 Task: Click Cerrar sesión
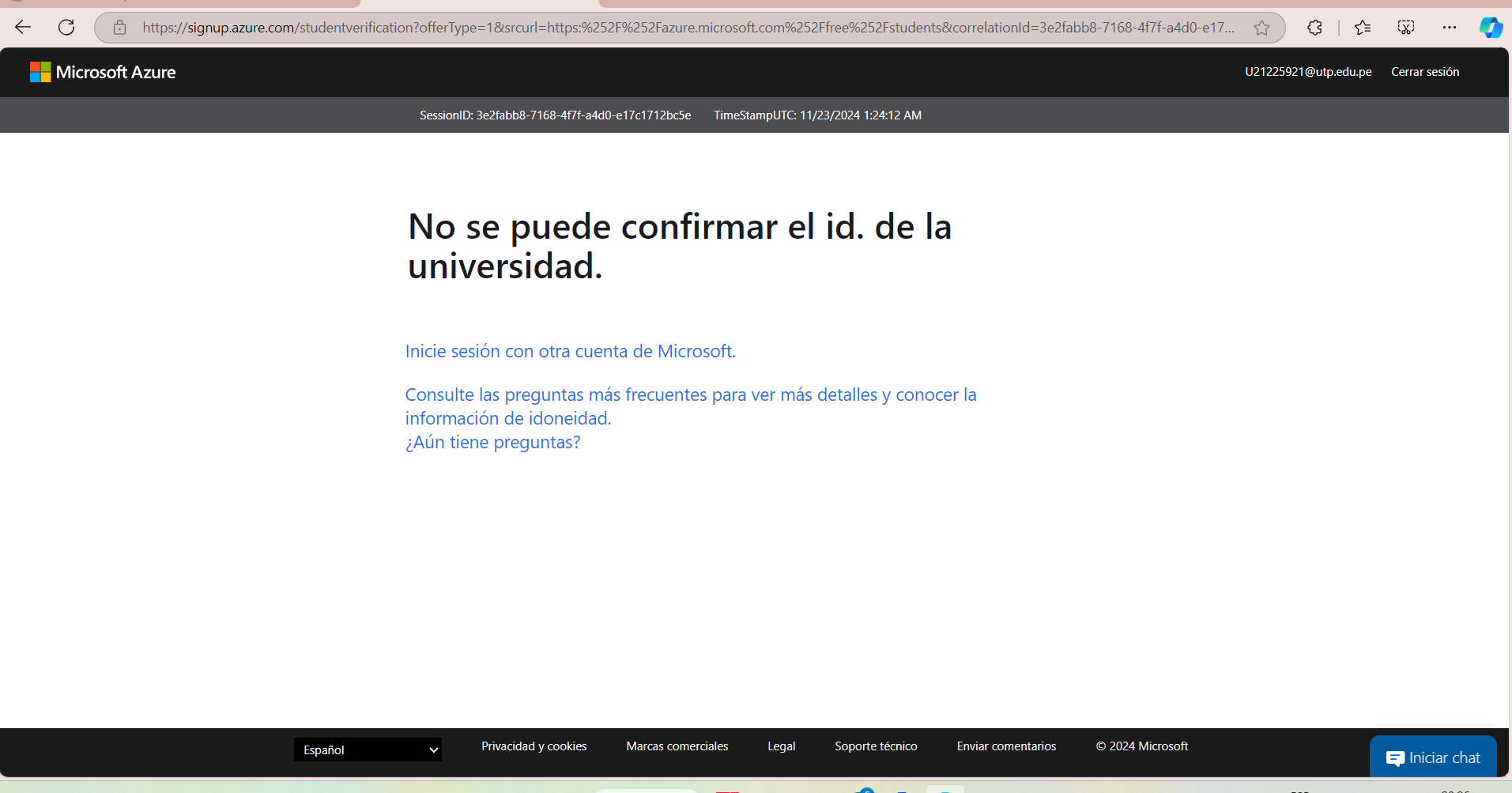1424,71
